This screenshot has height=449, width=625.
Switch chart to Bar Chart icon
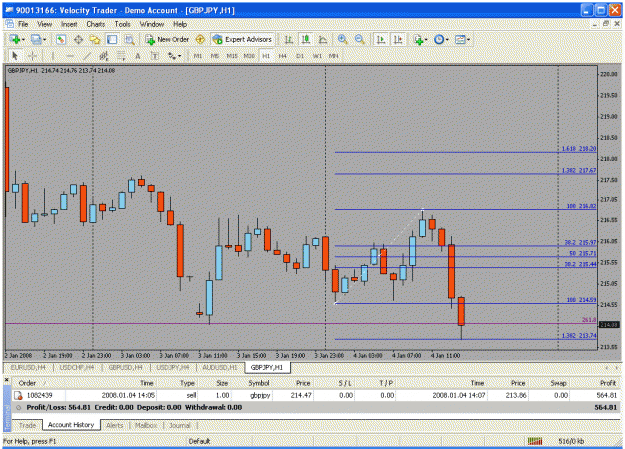click(289, 39)
